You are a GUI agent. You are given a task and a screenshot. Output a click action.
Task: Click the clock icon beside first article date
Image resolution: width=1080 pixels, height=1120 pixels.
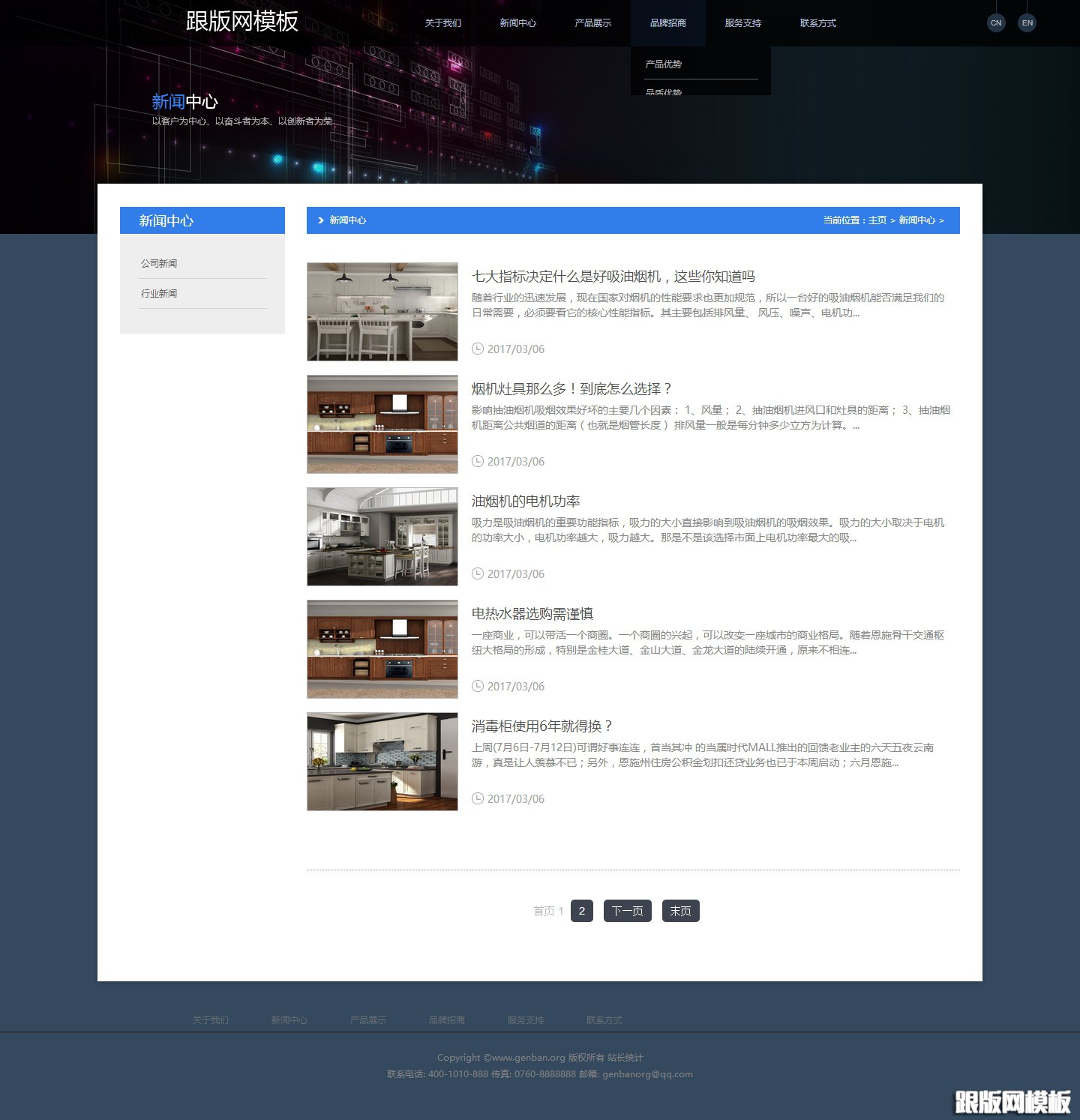tap(478, 349)
